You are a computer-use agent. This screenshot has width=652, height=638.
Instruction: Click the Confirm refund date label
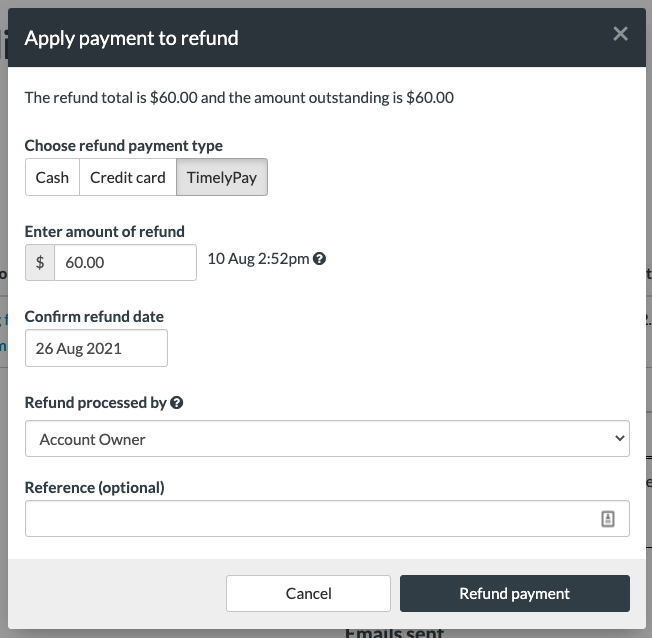tap(94, 317)
